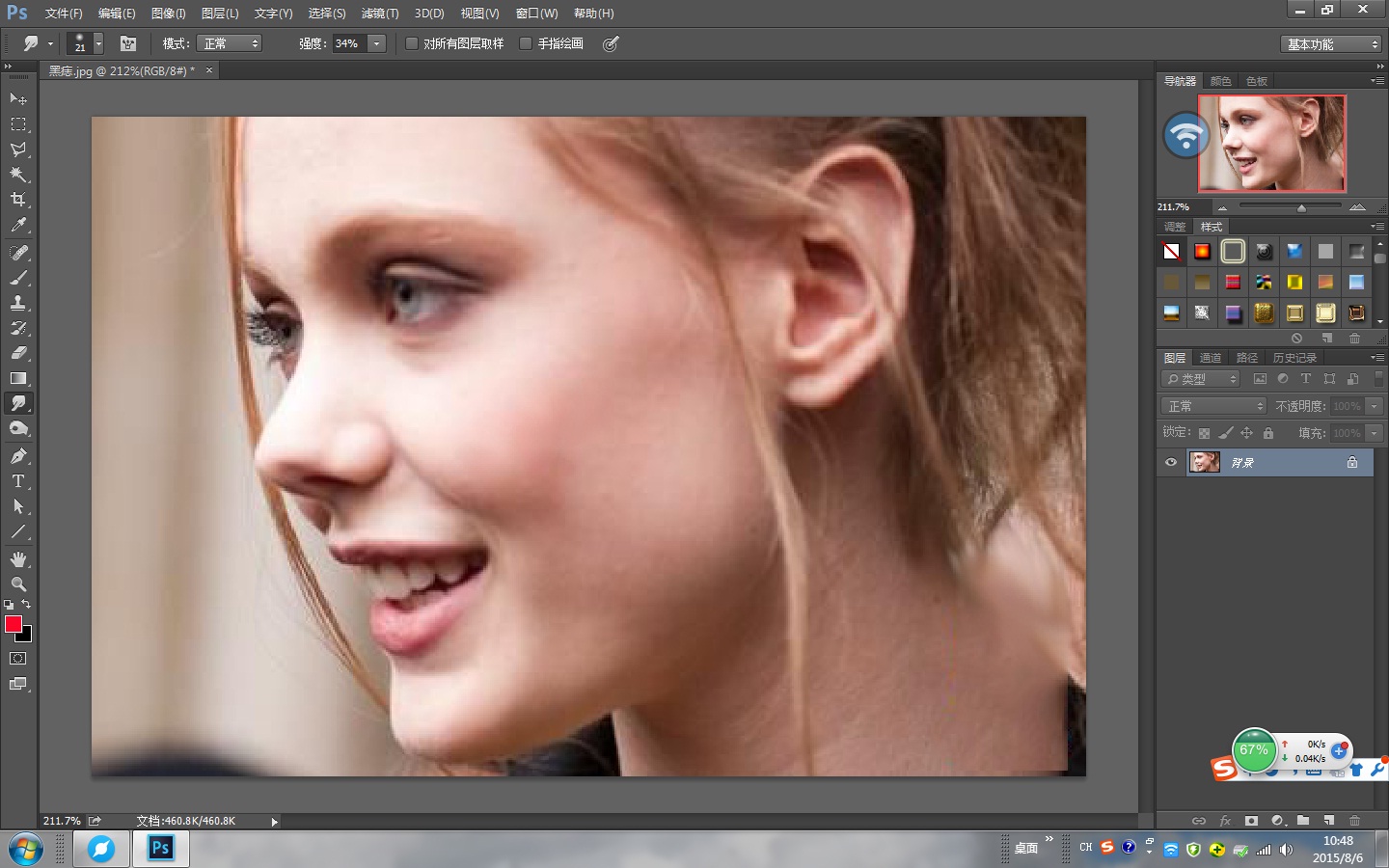Switch to the 历史记录 tab
The height and width of the screenshot is (868, 1389).
[1294, 358]
